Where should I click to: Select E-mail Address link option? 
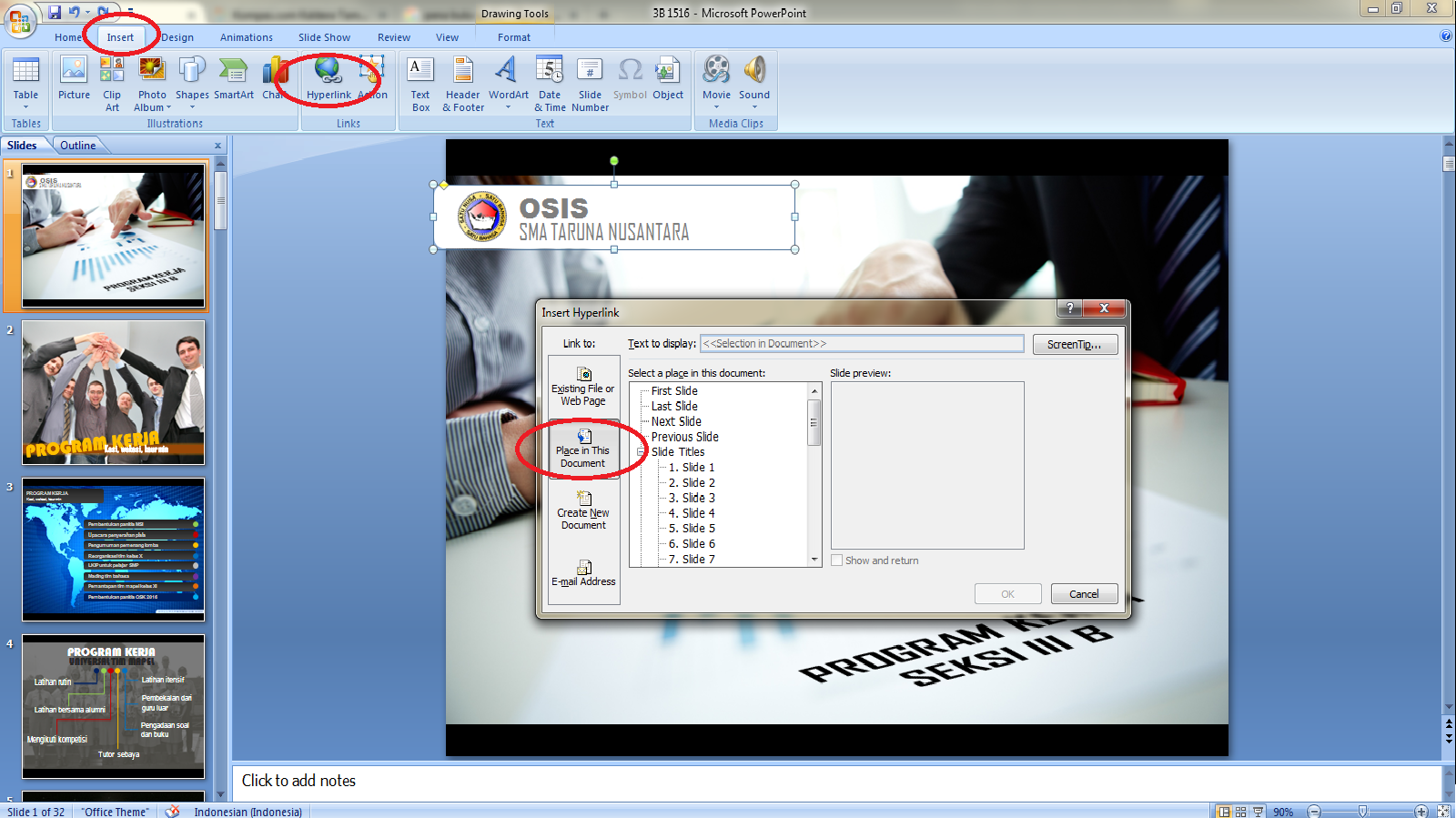coord(583,573)
